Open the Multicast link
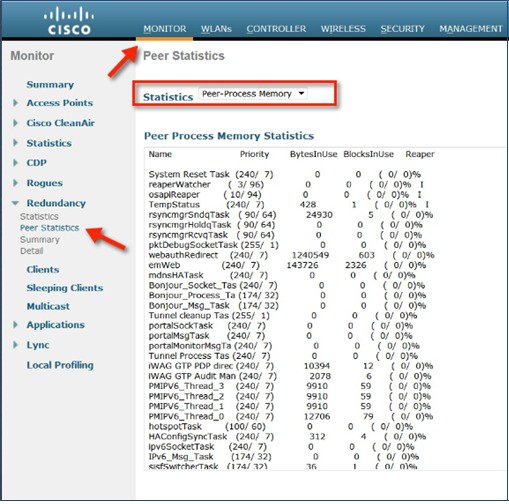 pyautogui.click(x=48, y=306)
